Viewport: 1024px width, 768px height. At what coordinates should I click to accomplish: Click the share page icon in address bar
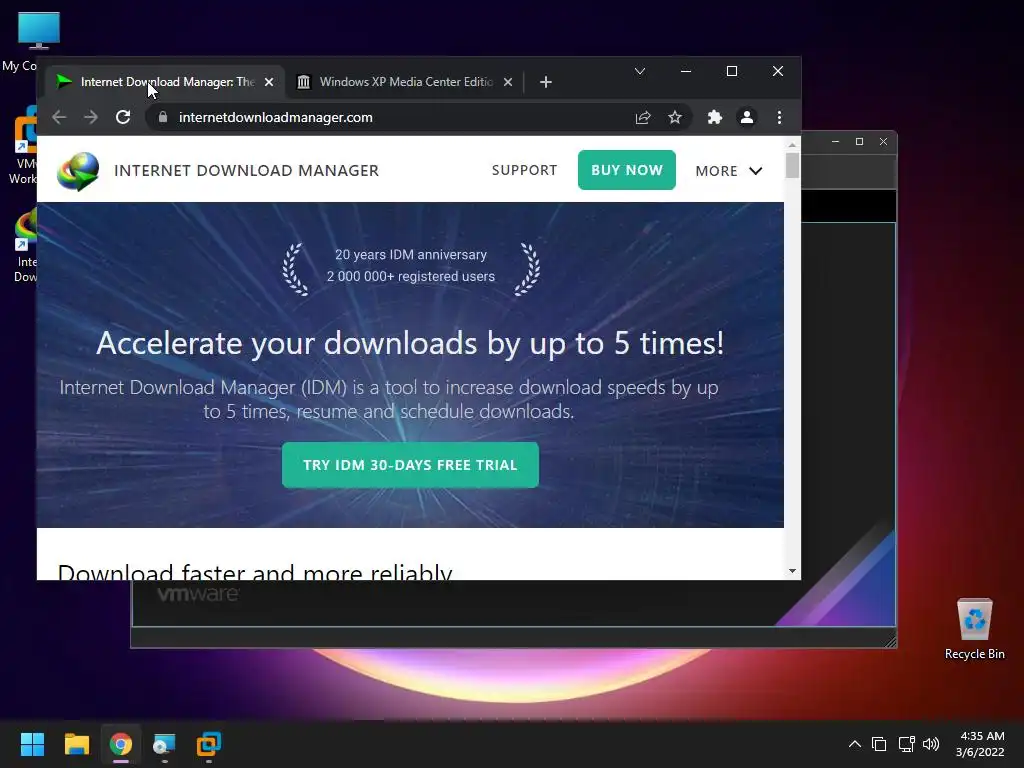click(x=643, y=118)
